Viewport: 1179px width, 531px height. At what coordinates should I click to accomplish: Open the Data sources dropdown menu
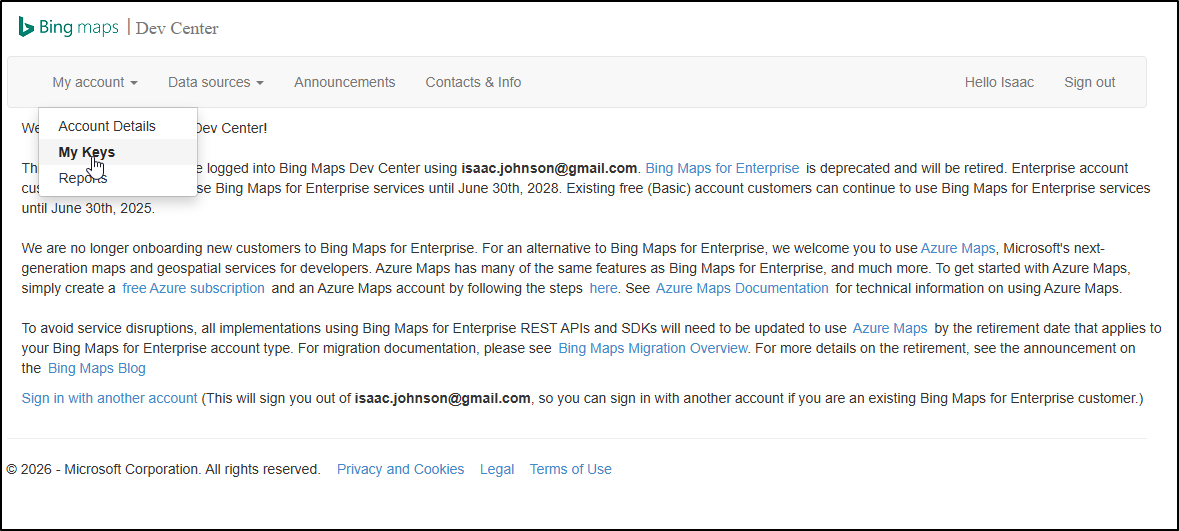click(215, 82)
